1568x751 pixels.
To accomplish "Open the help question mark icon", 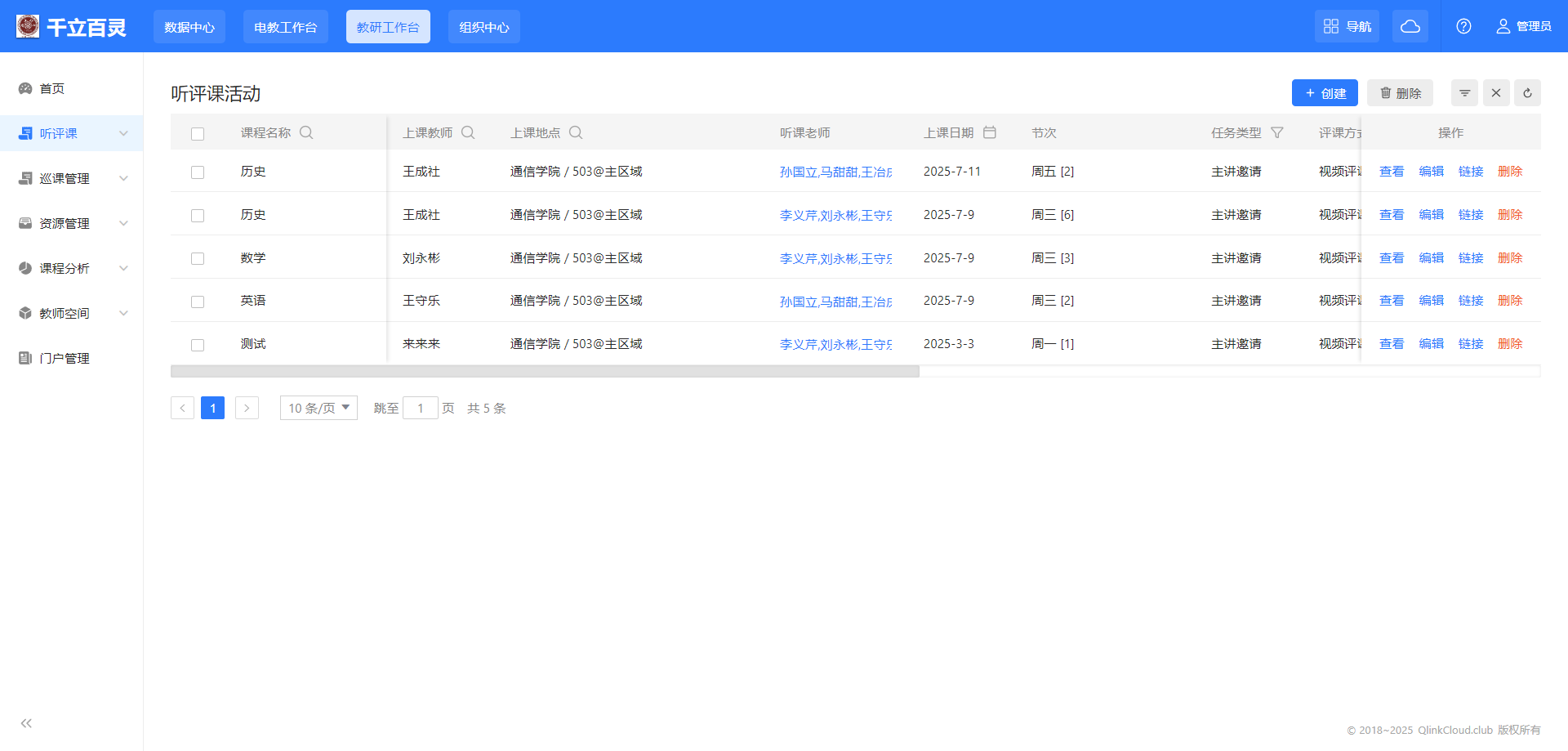I will click(1463, 26).
